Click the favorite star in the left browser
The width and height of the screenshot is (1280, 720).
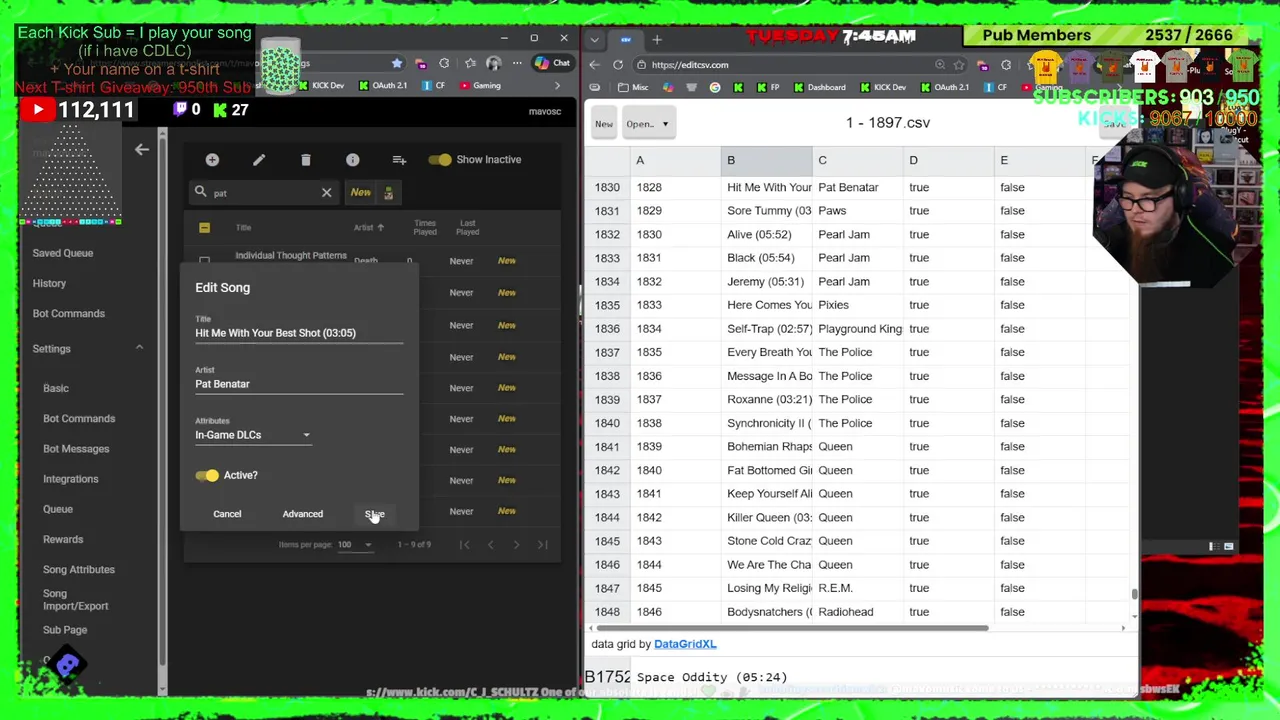pyautogui.click(x=397, y=63)
